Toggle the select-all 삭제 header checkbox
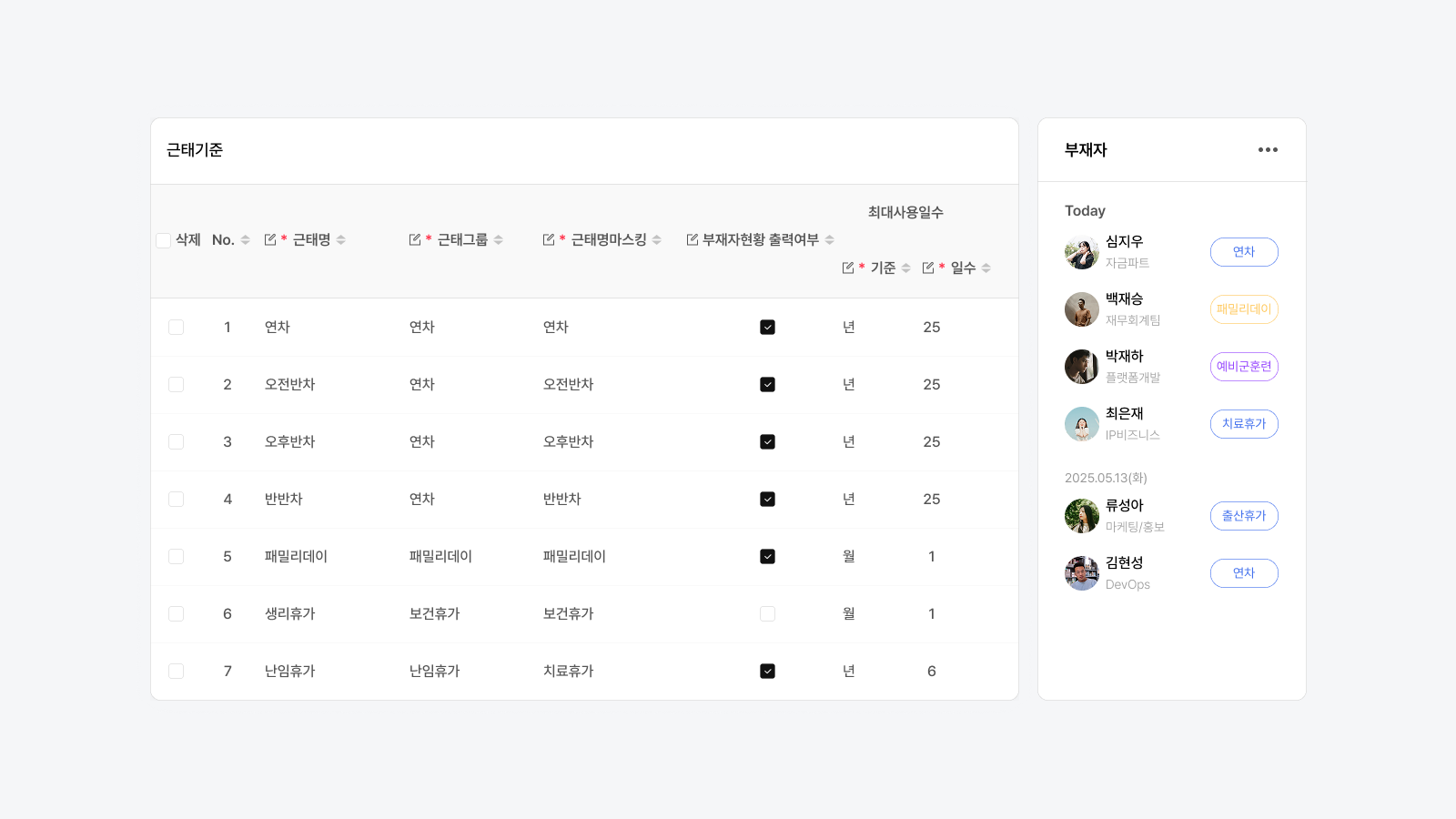The image size is (1456, 819). tap(164, 240)
